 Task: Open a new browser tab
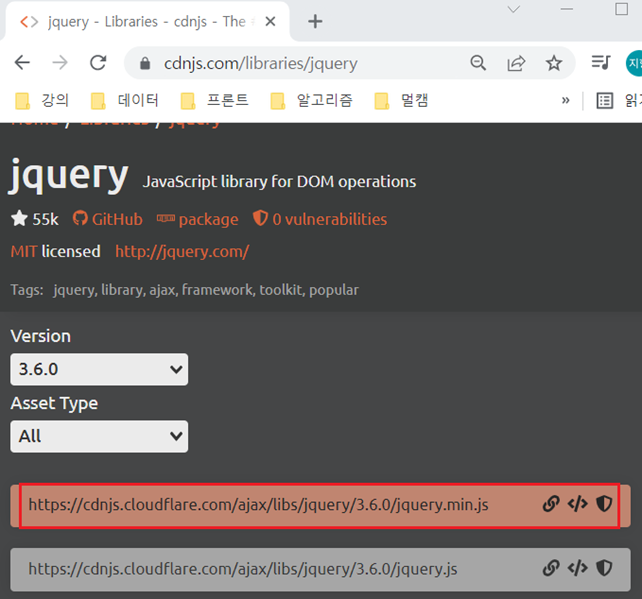pyautogui.click(x=315, y=21)
